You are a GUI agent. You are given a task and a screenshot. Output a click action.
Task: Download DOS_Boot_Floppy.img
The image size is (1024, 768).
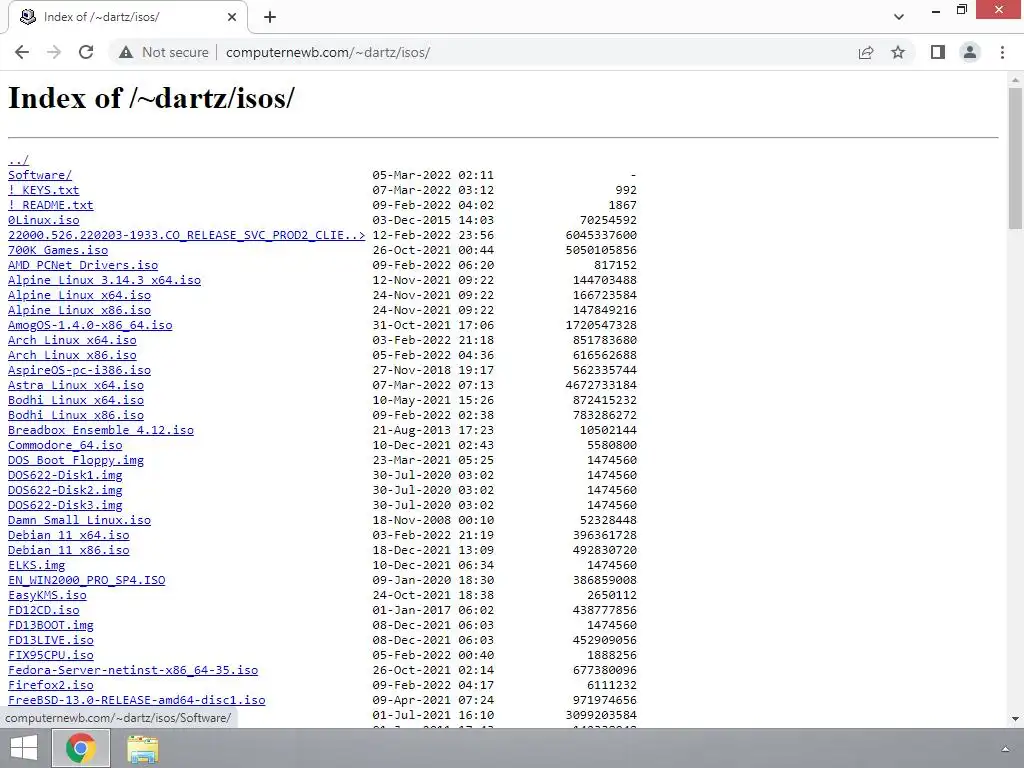(76, 460)
